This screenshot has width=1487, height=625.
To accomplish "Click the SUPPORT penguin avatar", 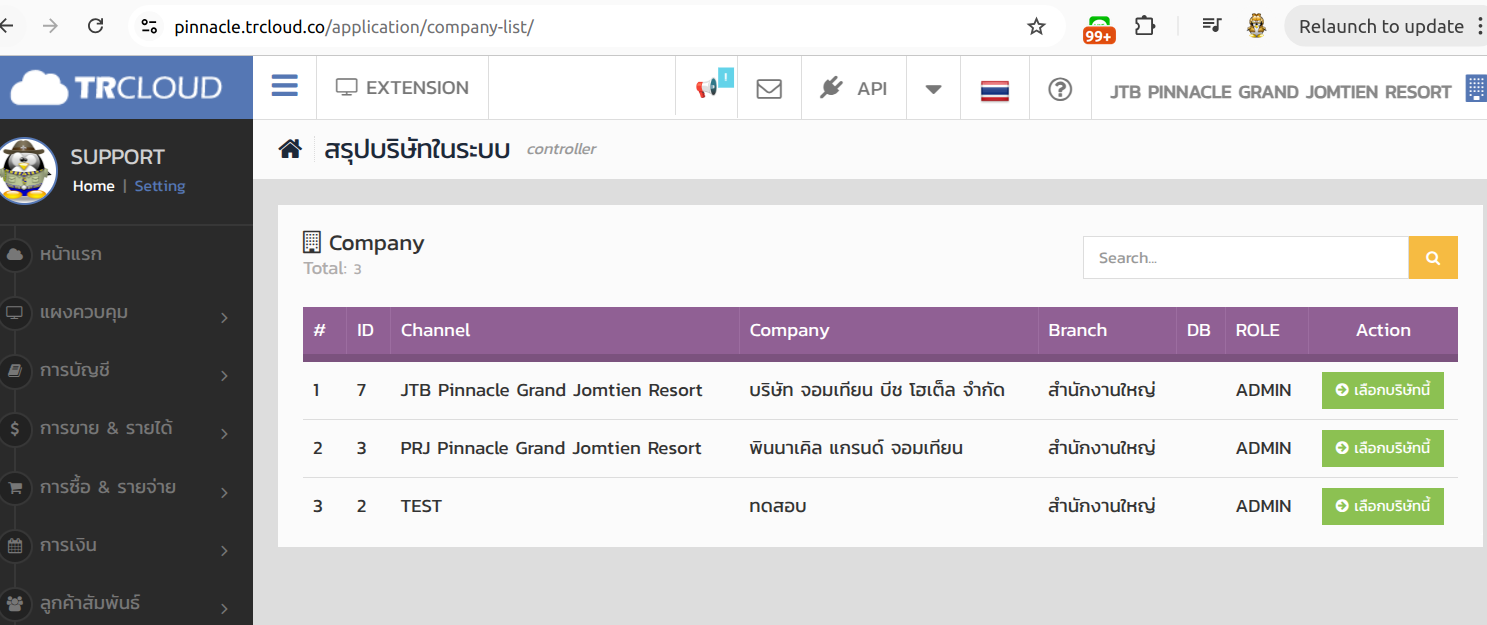I will pos(27,170).
